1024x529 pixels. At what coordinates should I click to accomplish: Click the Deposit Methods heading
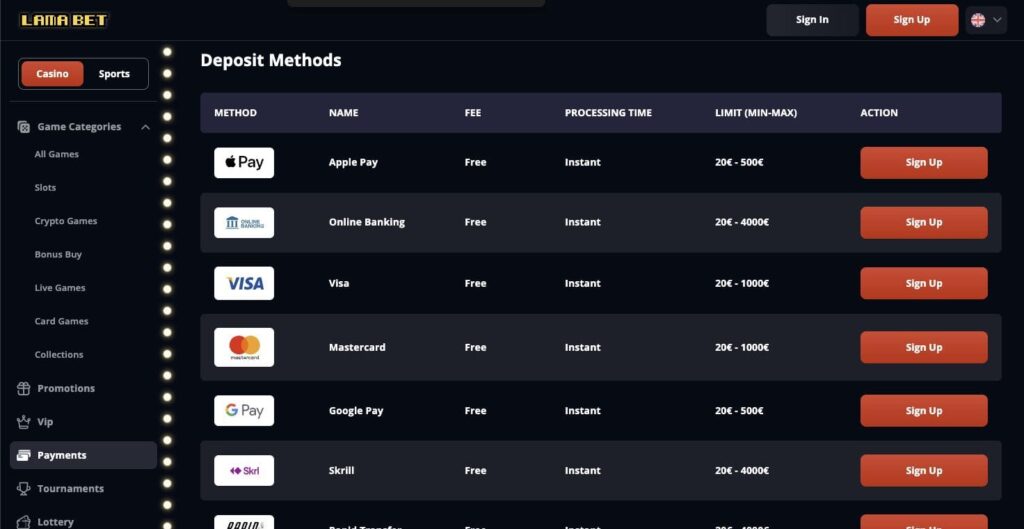[271, 60]
